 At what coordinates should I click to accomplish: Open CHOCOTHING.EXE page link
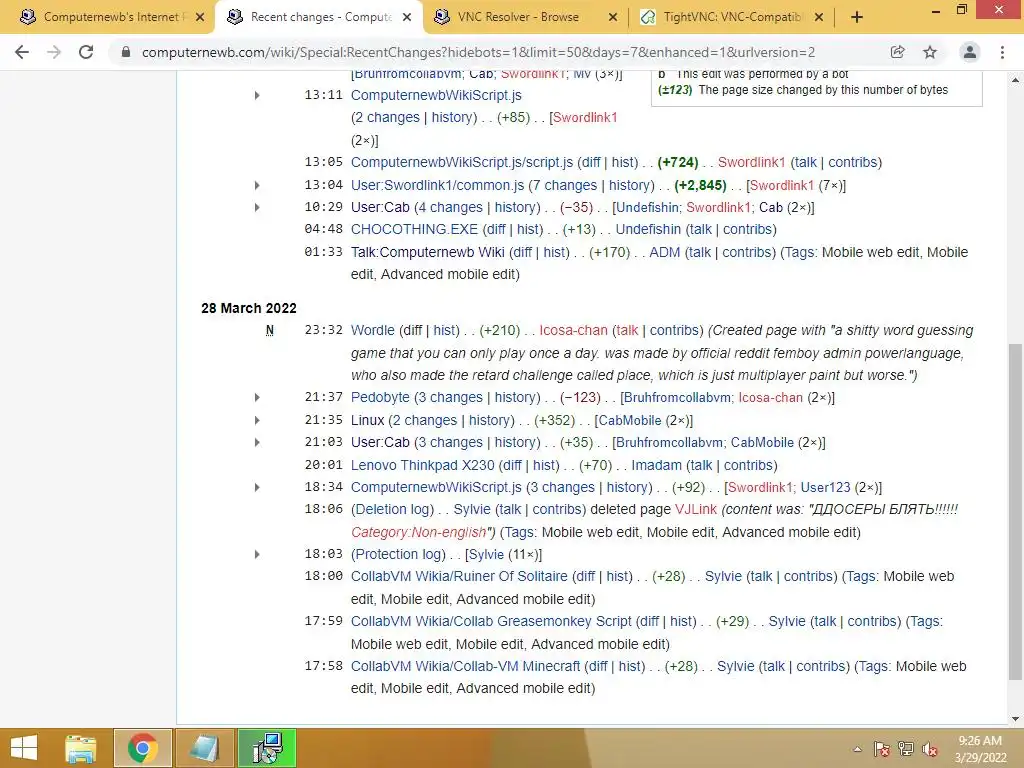[414, 229]
